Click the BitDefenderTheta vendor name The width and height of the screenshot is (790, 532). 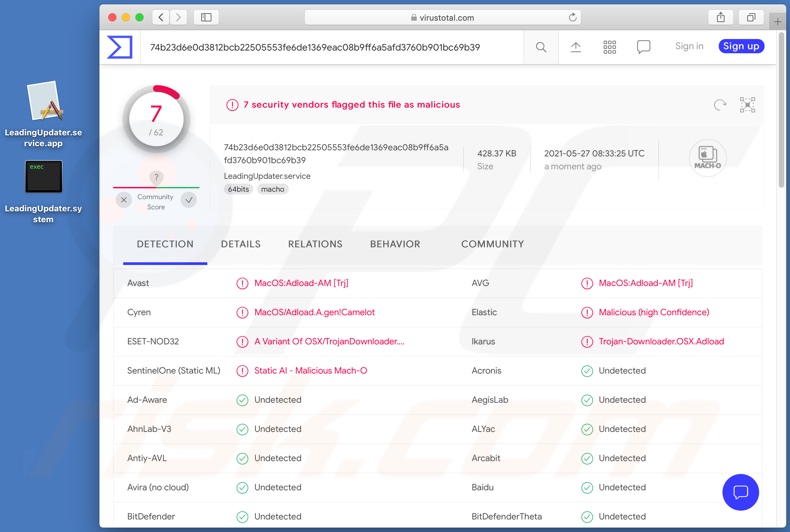click(507, 516)
